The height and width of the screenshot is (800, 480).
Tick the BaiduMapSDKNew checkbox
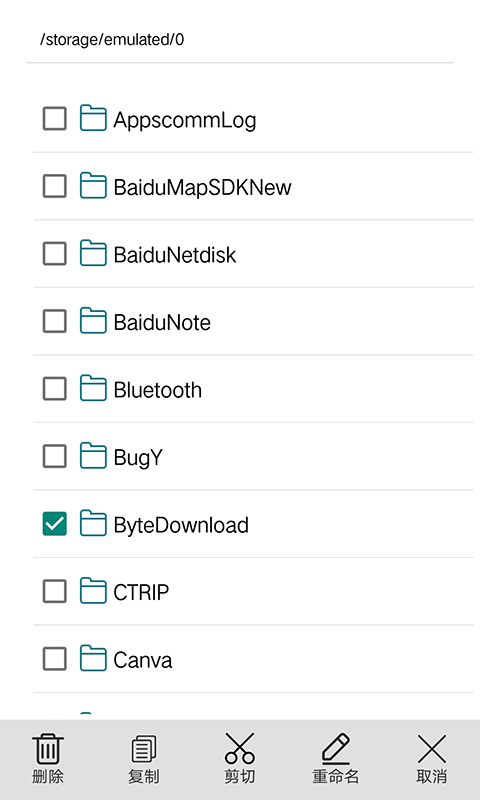(x=55, y=186)
